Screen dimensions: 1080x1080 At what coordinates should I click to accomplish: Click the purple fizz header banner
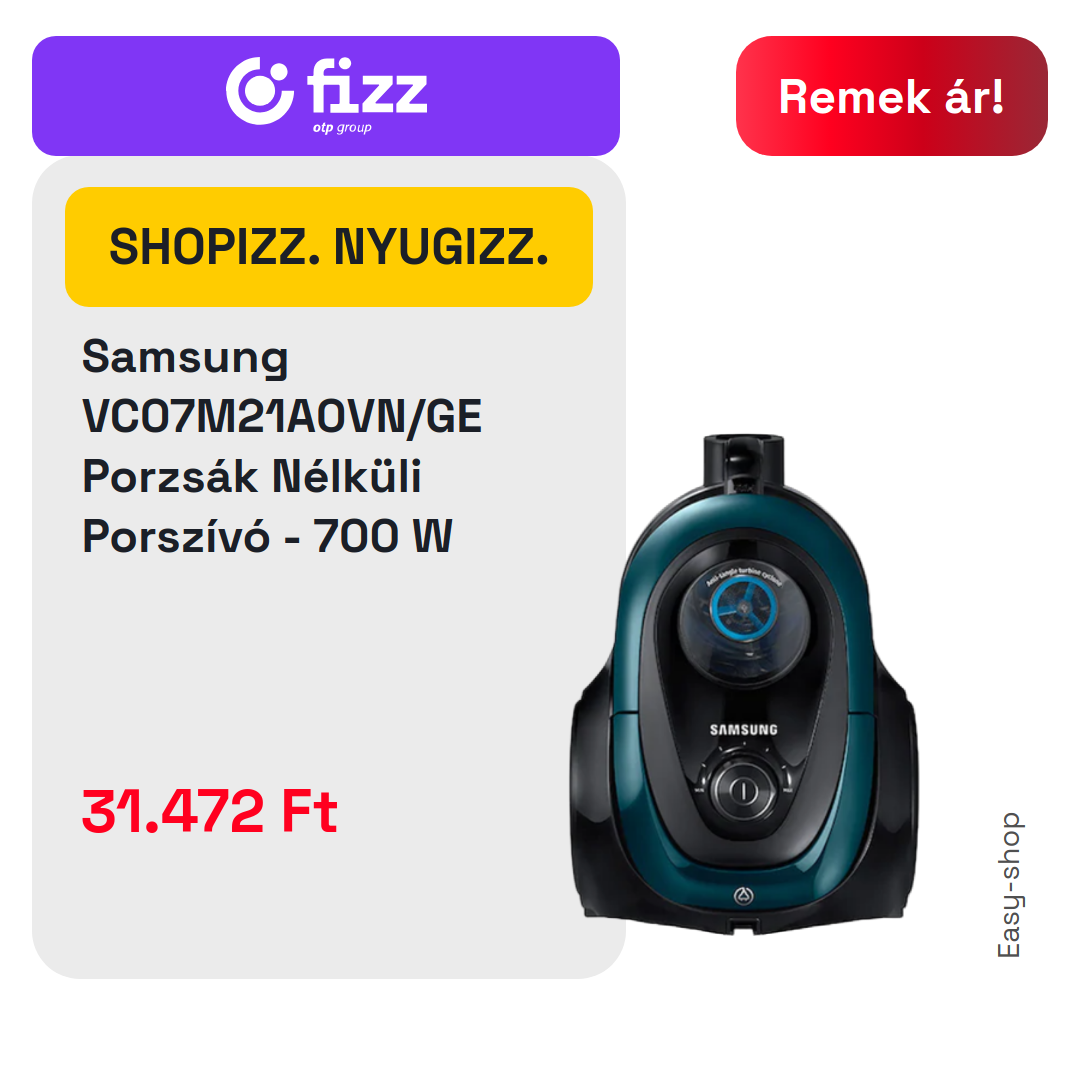click(x=326, y=96)
